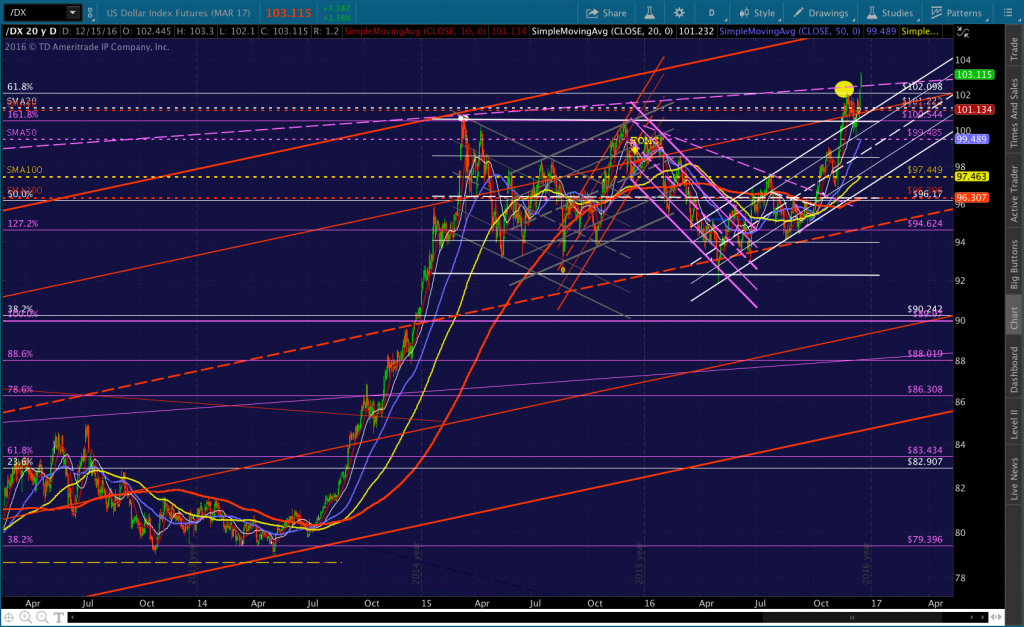Switch to Active Trader side tab

(x=1014, y=193)
